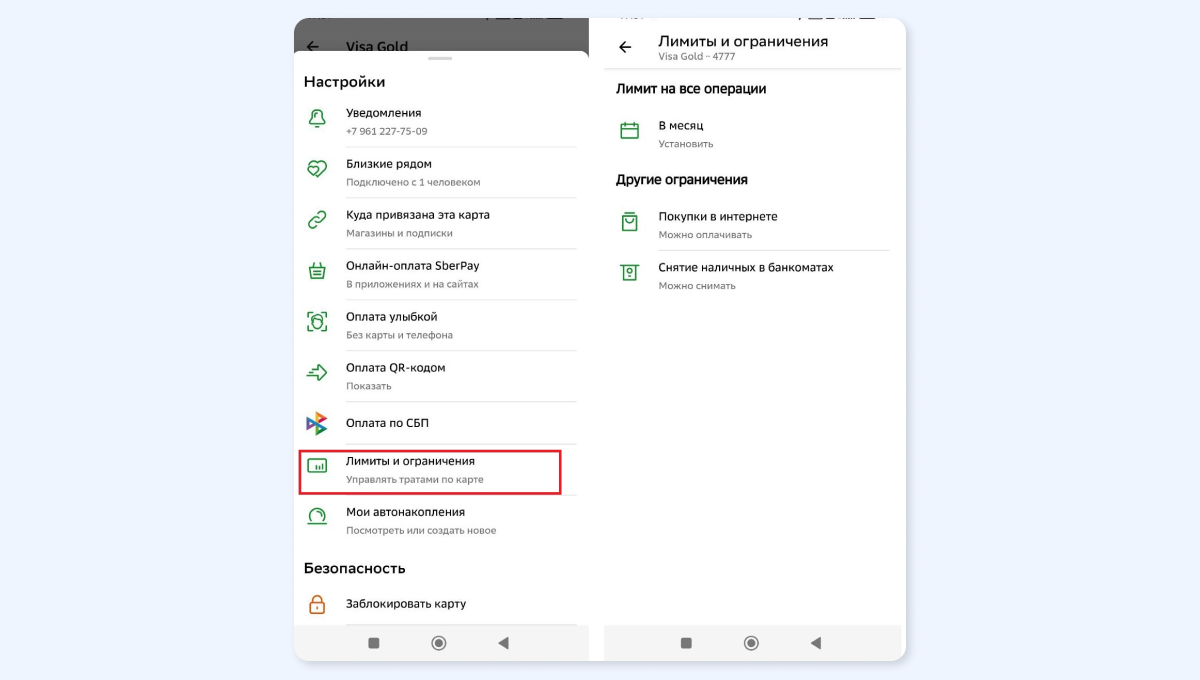
Task: Go back from Лимиты и ограничения screen
Action: click(626, 47)
